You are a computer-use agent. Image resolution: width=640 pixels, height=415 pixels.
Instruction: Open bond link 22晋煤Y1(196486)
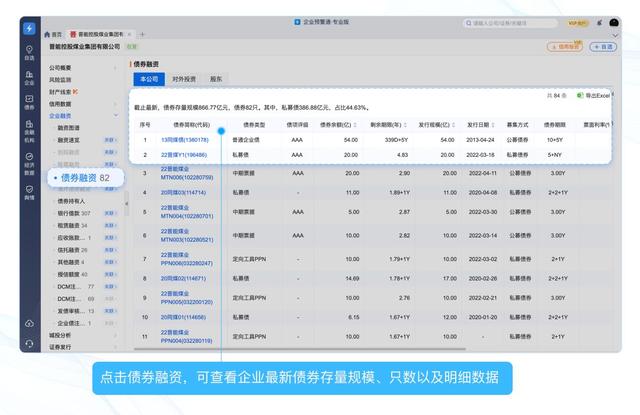[184, 155]
